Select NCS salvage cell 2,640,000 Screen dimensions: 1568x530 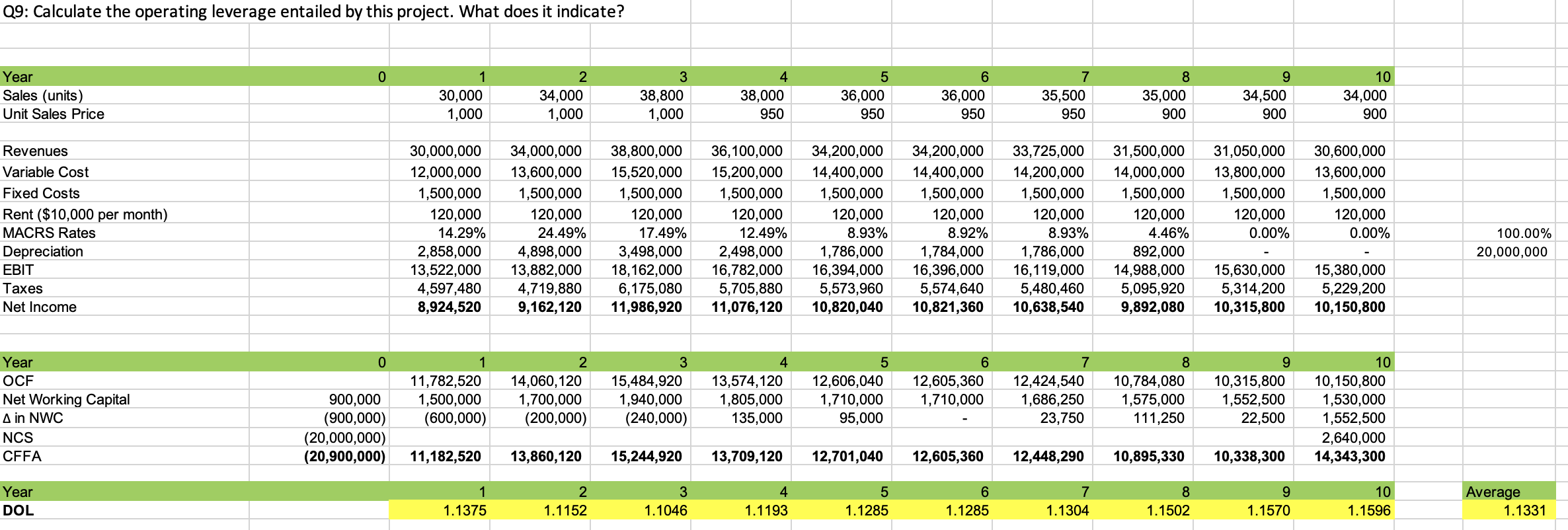coord(1354,437)
